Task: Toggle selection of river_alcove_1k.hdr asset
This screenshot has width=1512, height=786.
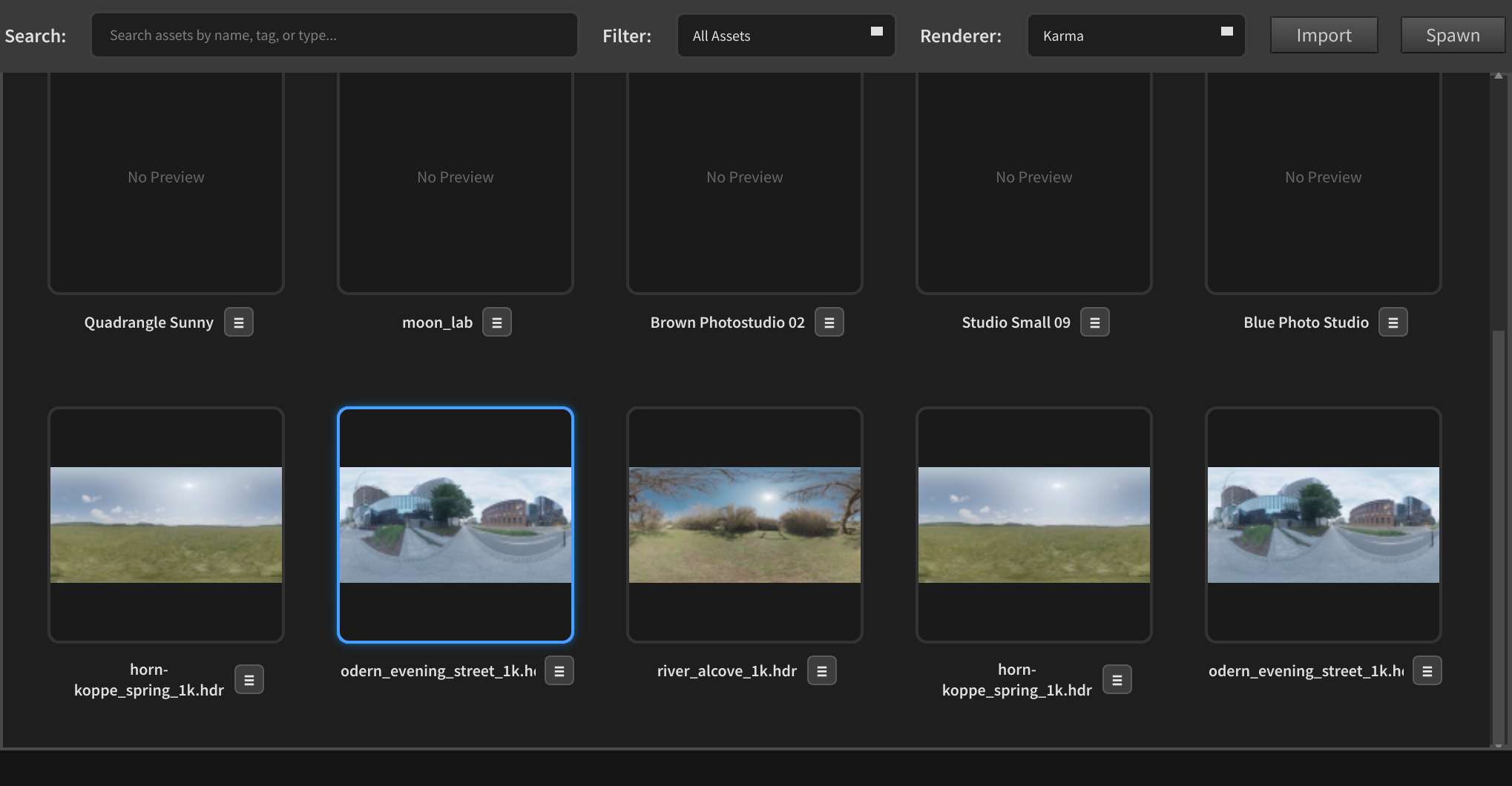Action: pos(744,524)
